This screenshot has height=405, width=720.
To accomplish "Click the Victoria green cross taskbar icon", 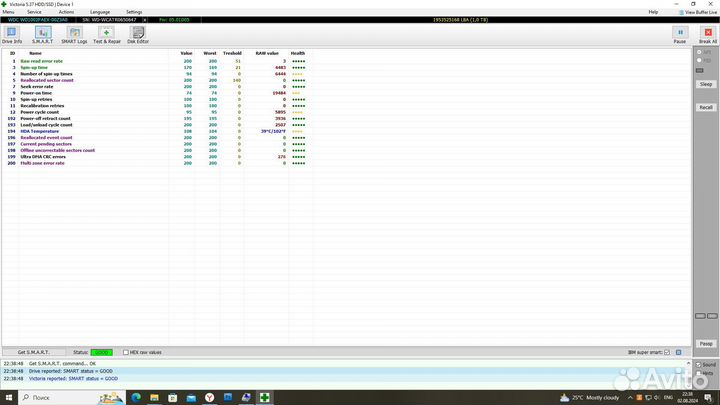I will 264,397.
